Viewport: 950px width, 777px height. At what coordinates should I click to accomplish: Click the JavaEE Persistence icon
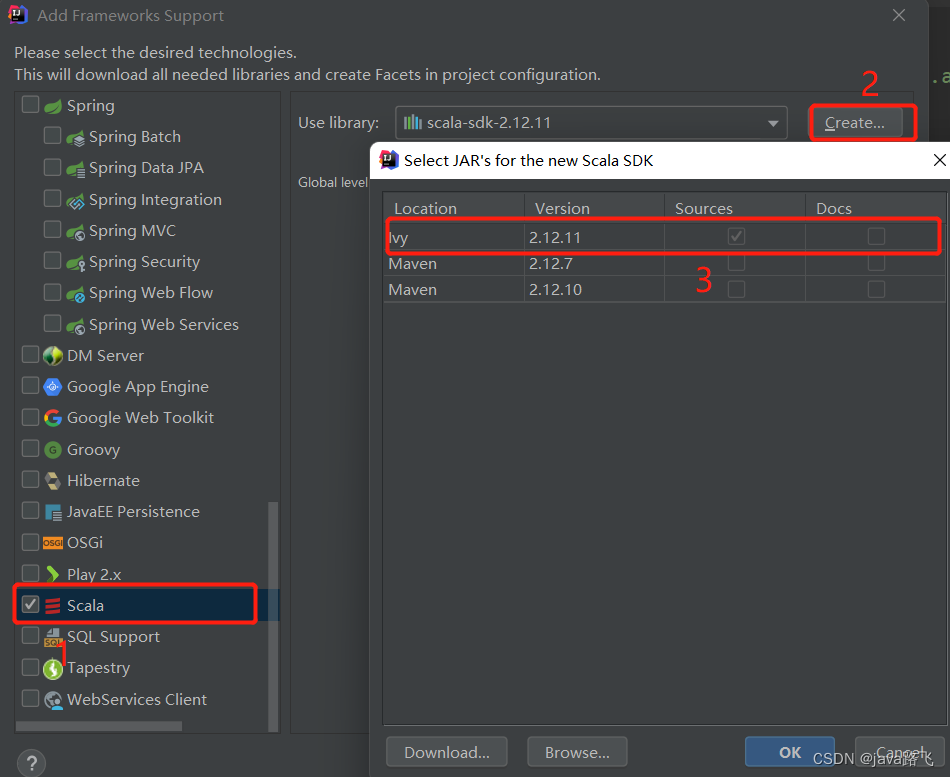pos(53,513)
